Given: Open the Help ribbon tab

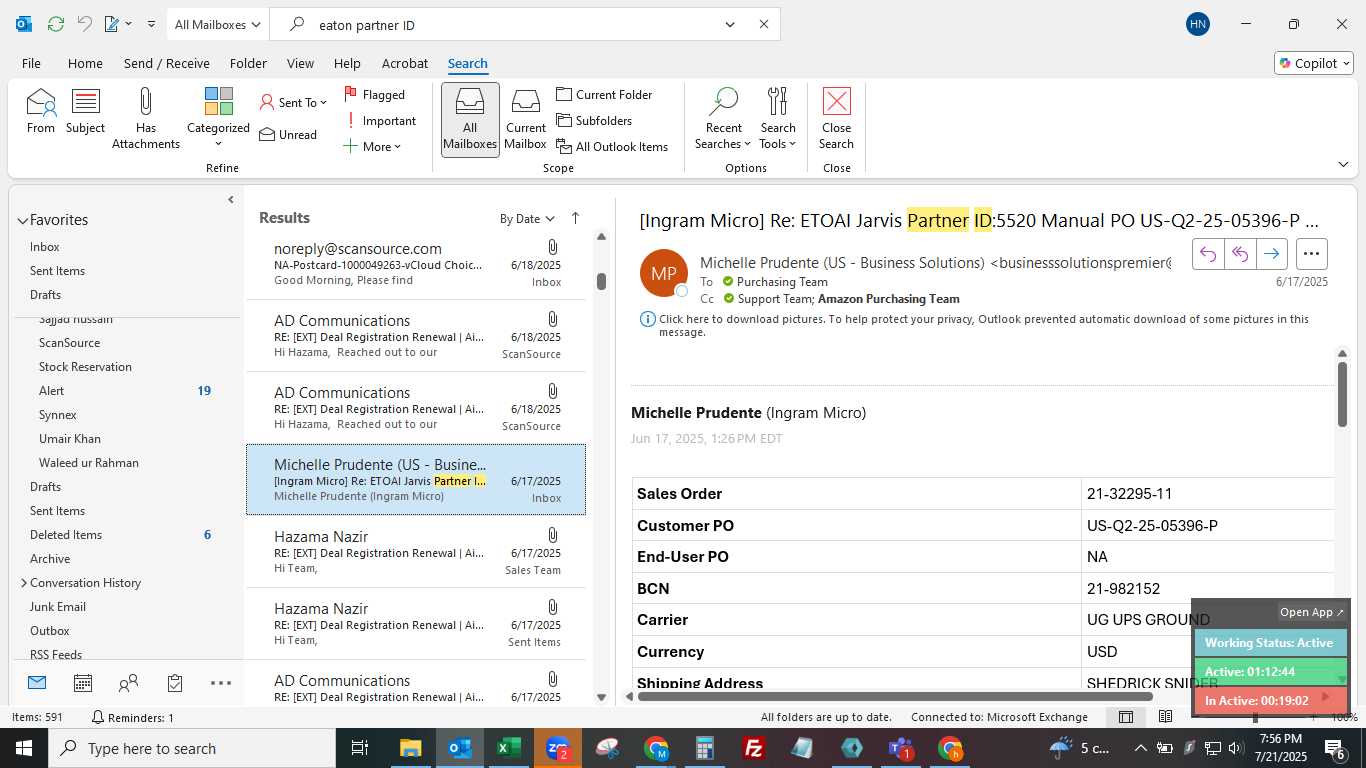Looking at the screenshot, I should point(347,63).
